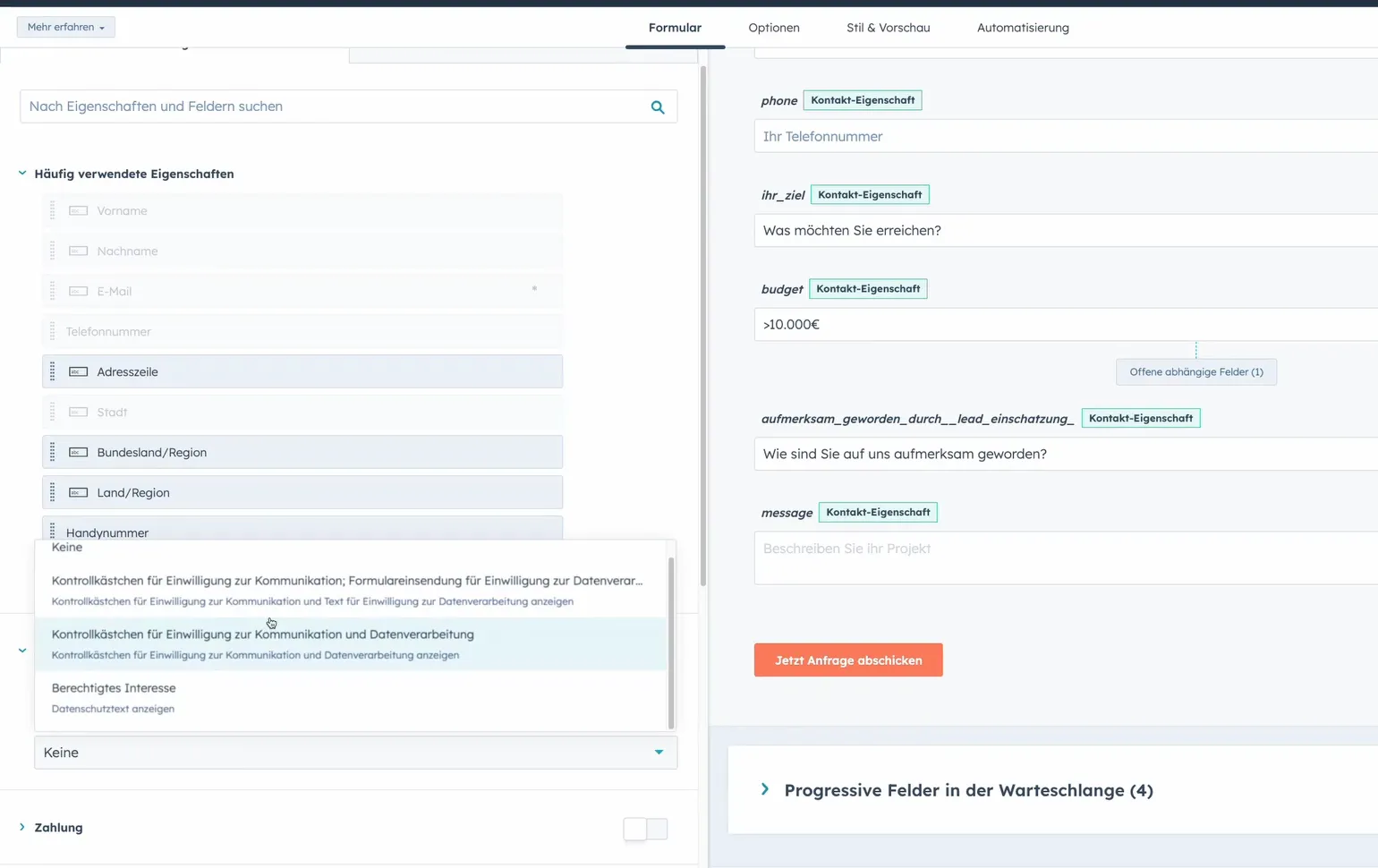Collapse the section chevron left of dropdown list

(22, 651)
